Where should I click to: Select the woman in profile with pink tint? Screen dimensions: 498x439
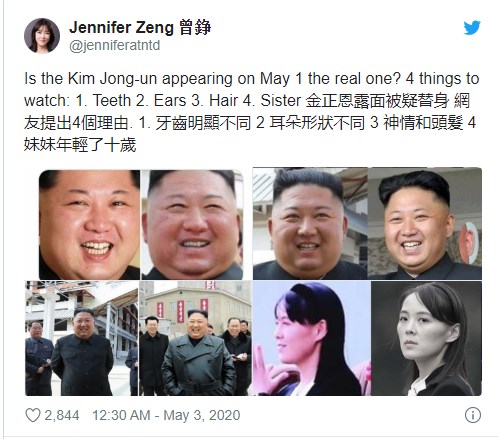312,338
